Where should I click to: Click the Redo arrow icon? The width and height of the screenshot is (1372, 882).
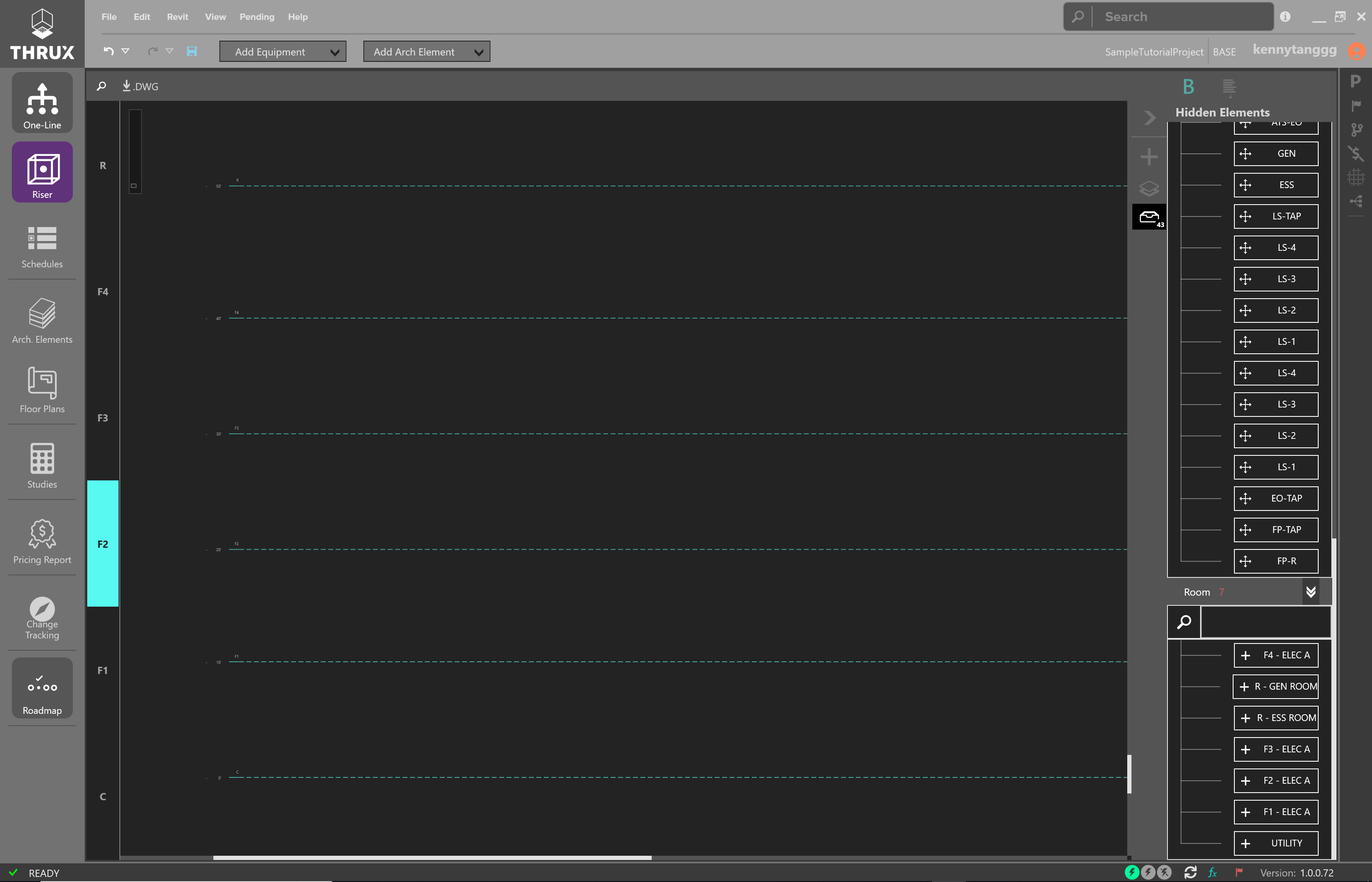coord(153,51)
